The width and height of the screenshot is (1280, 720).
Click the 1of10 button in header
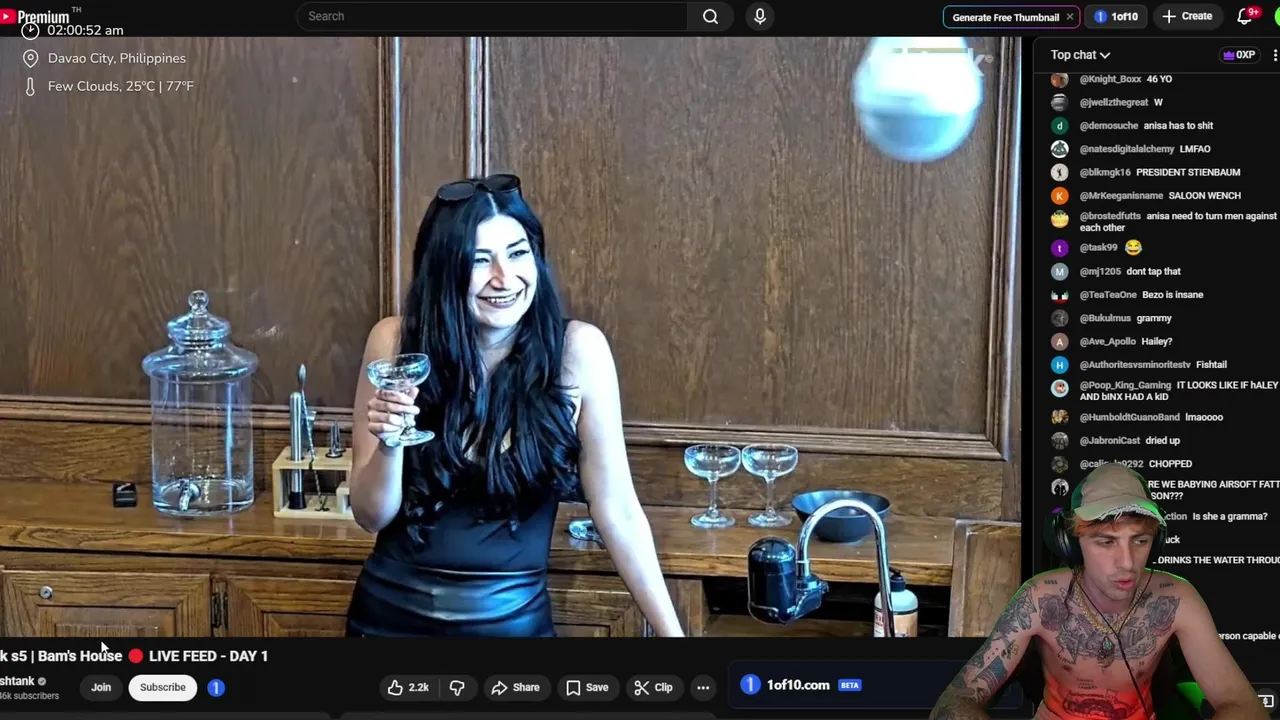coord(1116,17)
